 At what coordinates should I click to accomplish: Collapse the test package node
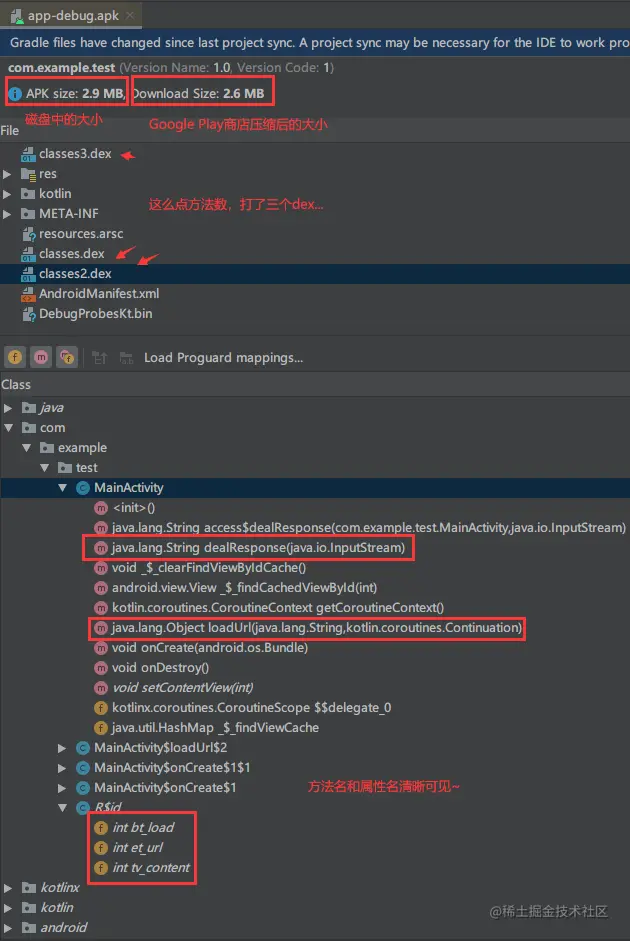44,467
